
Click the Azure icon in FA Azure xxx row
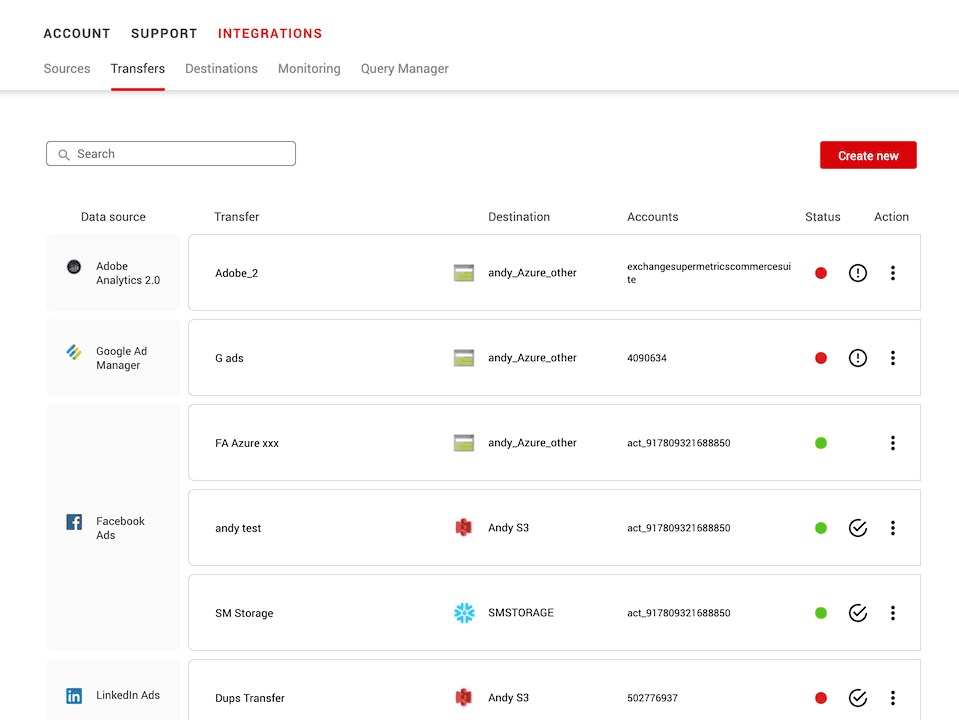pos(464,443)
